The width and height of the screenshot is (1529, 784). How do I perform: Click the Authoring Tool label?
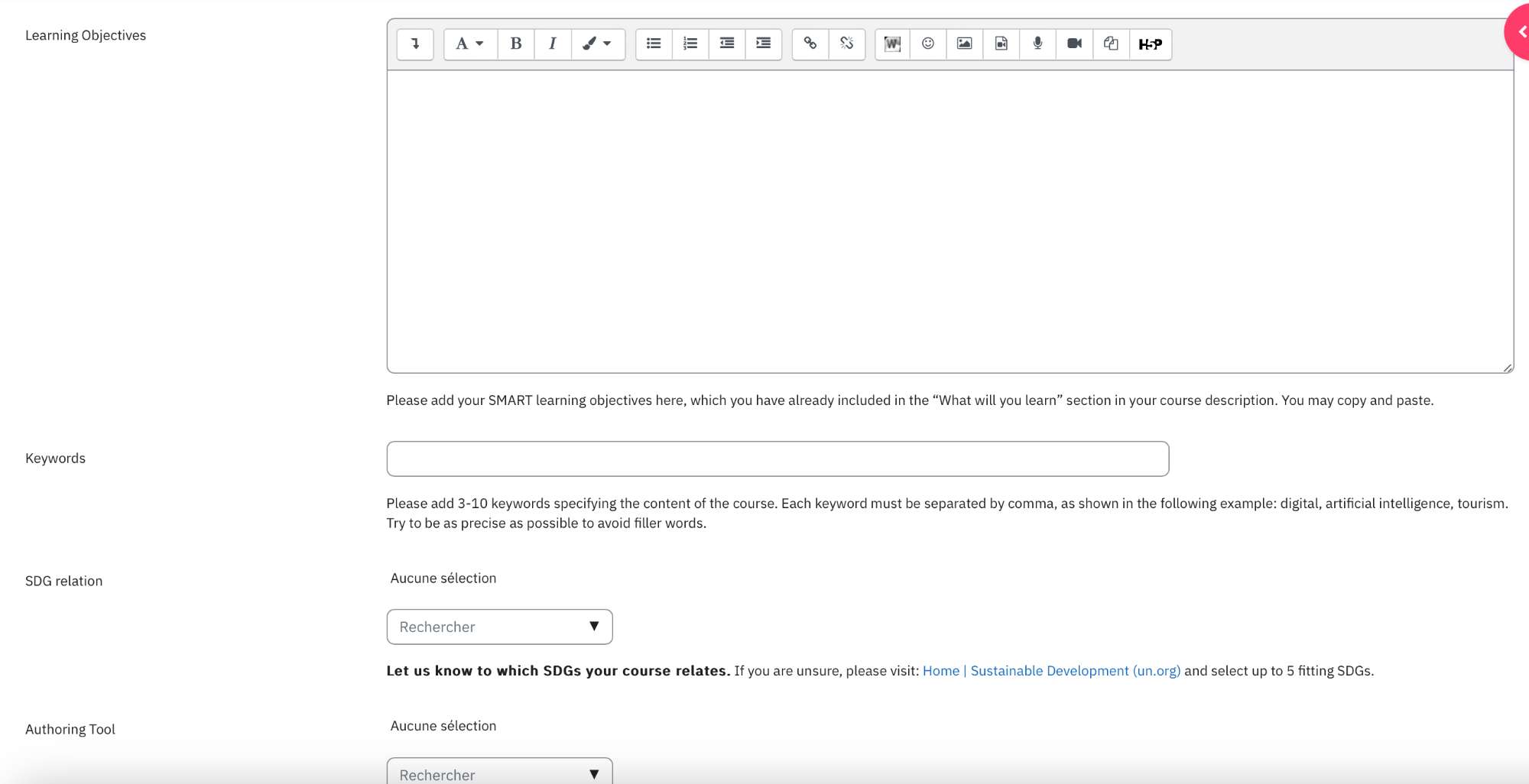70,729
